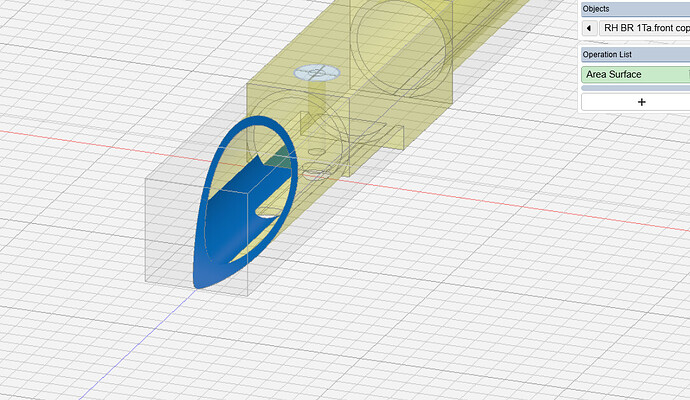690x400 pixels.
Task: Select the light blue screw head disc
Action: [x=317, y=72]
